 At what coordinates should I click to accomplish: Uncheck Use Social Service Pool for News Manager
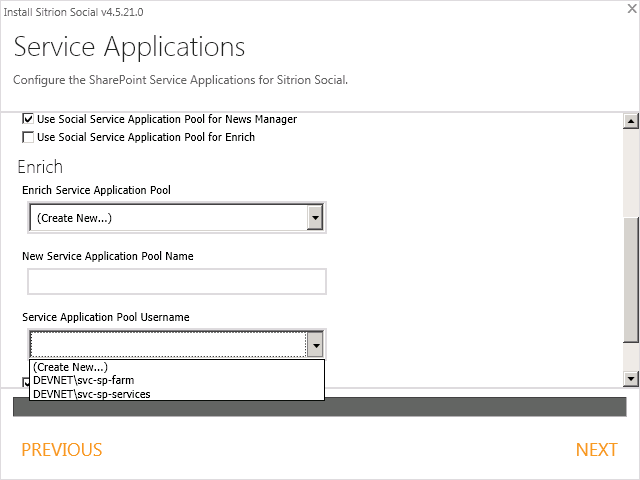pyautogui.click(x=28, y=119)
